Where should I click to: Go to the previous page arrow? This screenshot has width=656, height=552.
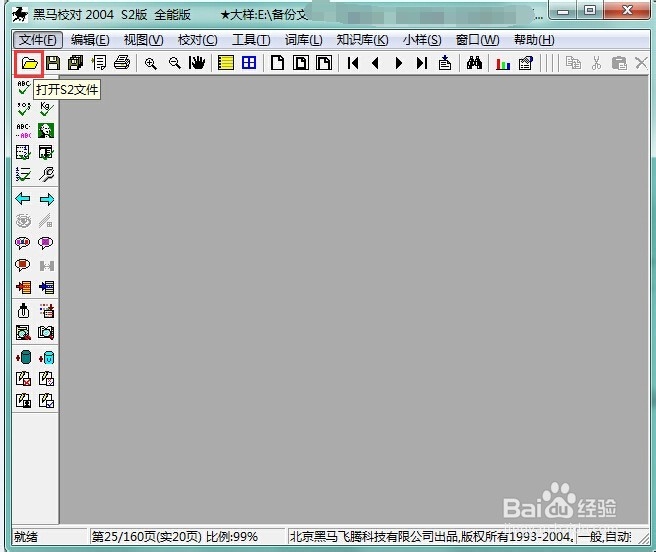click(375, 63)
